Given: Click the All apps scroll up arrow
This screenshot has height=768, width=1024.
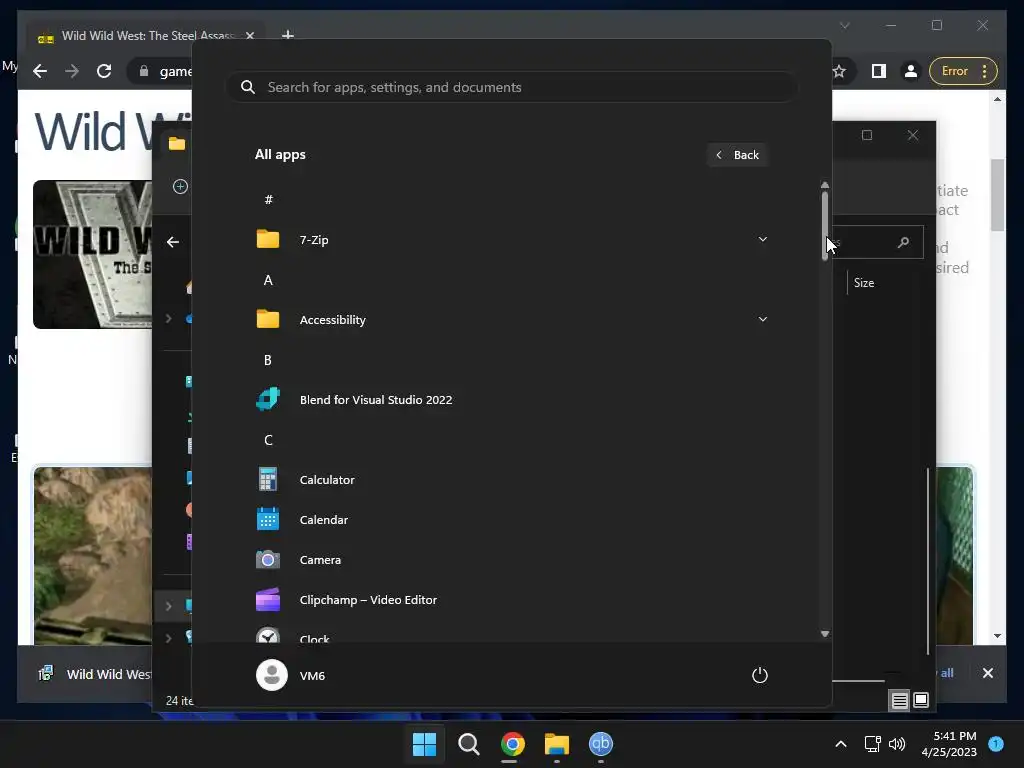Looking at the screenshot, I should click(825, 185).
